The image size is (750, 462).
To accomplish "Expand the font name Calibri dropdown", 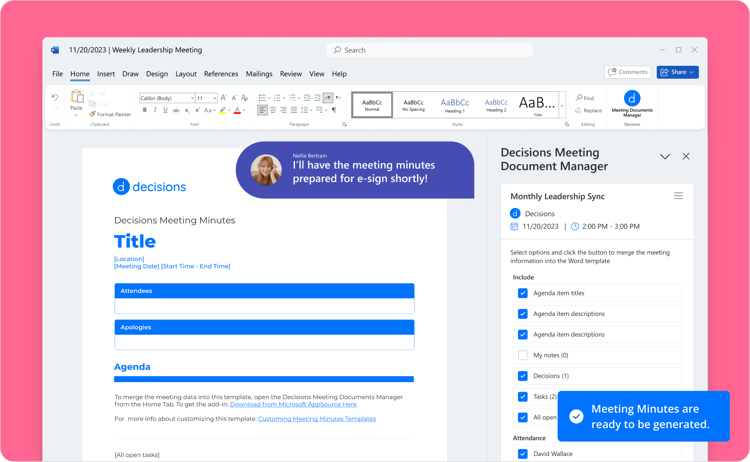I will click(x=191, y=98).
